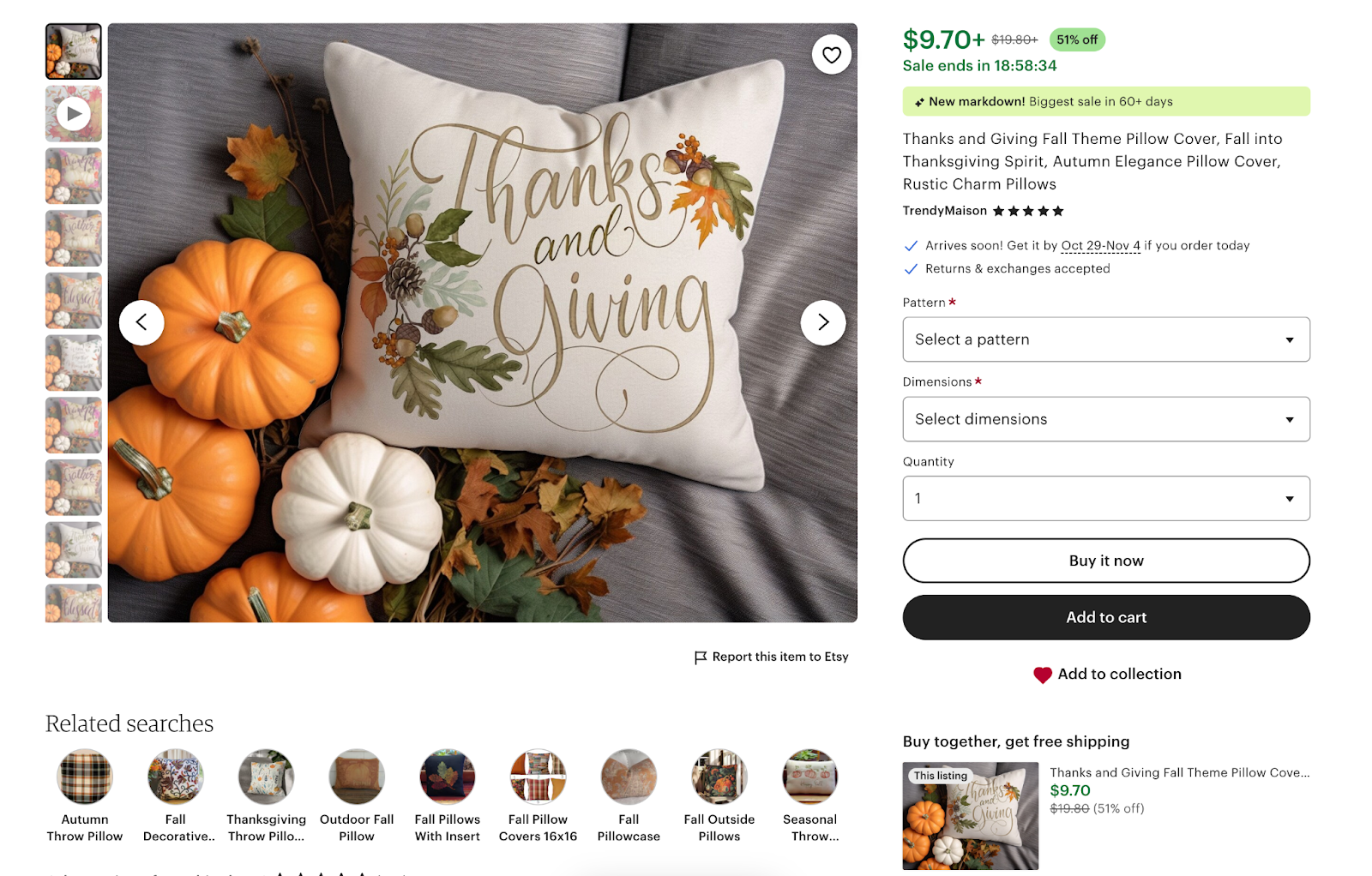Click the Add to cart button
Screen dimensions: 1372x876
pyautogui.click(x=1105, y=617)
